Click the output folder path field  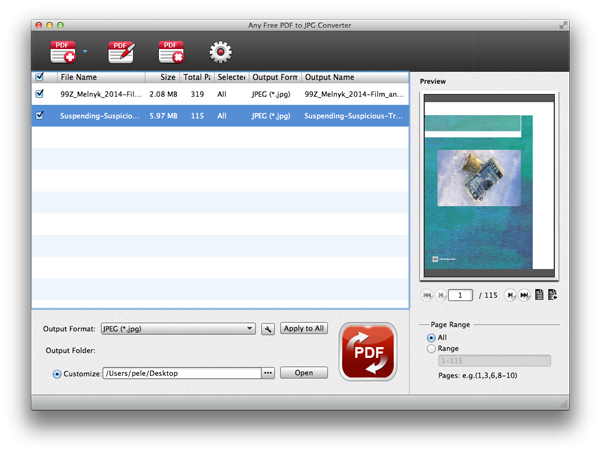tap(182, 373)
